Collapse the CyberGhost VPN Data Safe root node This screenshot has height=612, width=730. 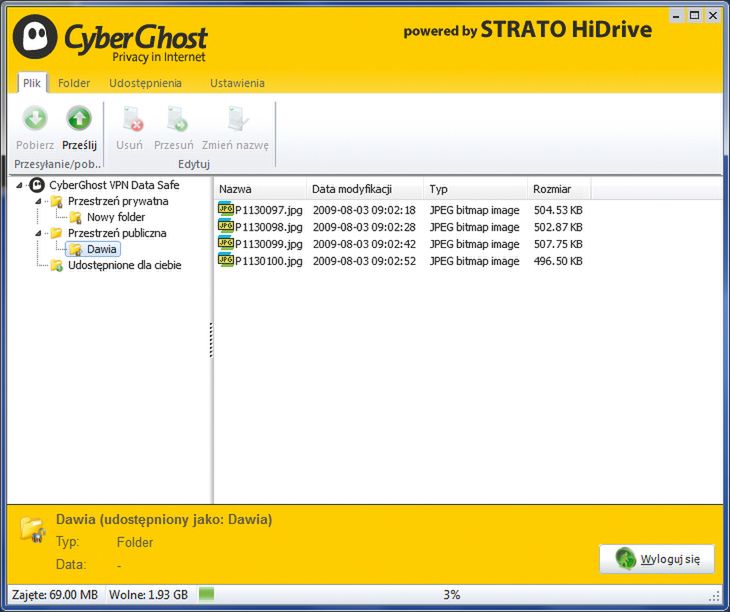19,186
